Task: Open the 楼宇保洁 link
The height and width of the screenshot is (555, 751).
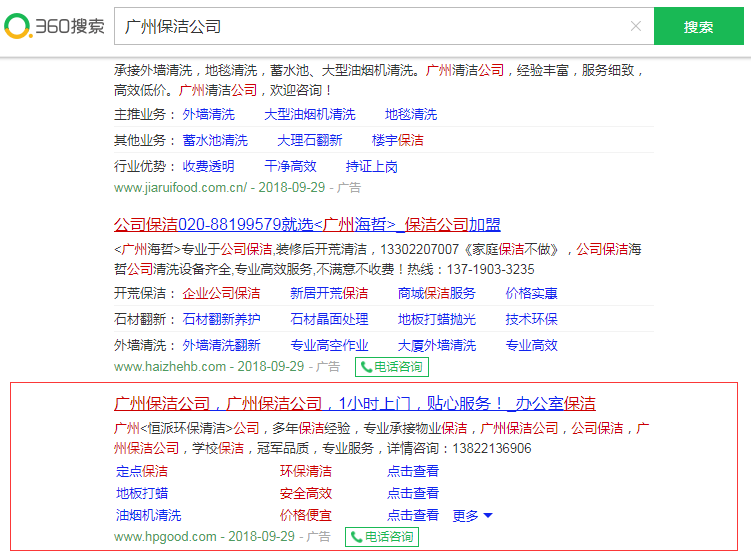Action: [398, 140]
